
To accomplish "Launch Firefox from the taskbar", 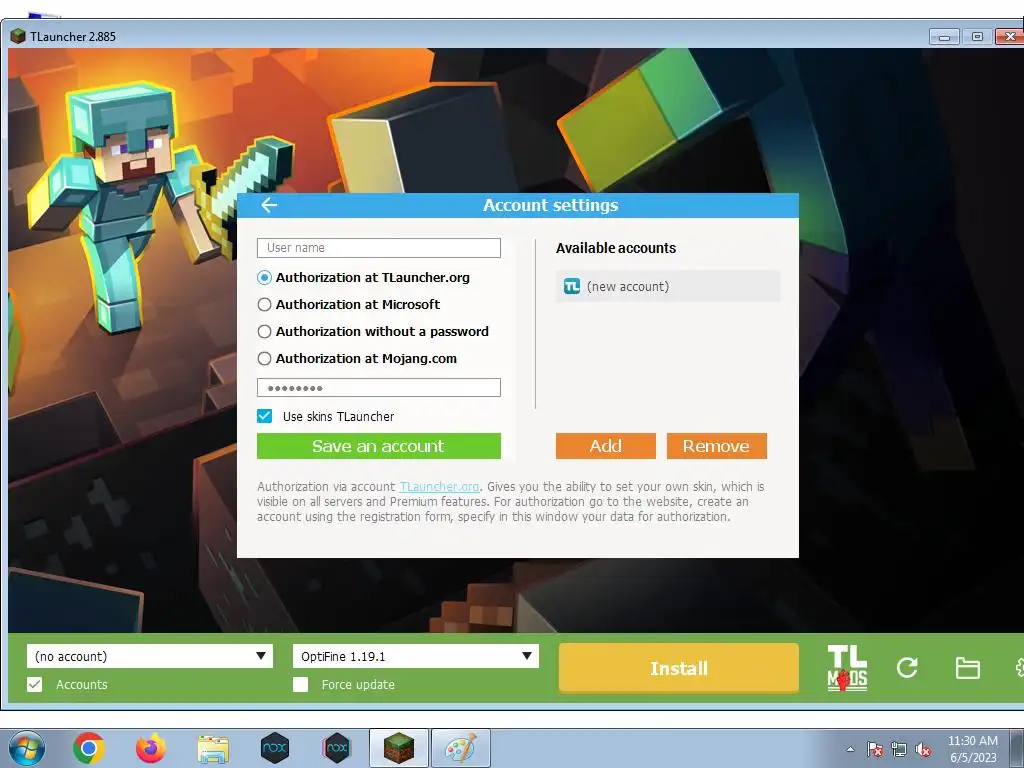I will [151, 748].
